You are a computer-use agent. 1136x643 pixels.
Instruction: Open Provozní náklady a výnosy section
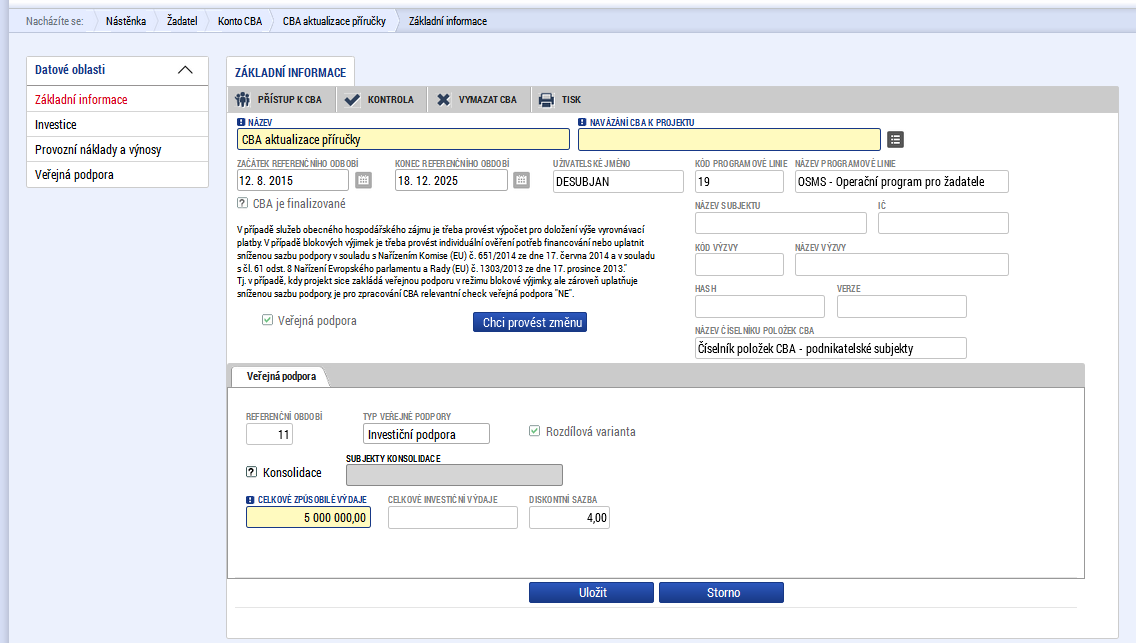(117, 150)
